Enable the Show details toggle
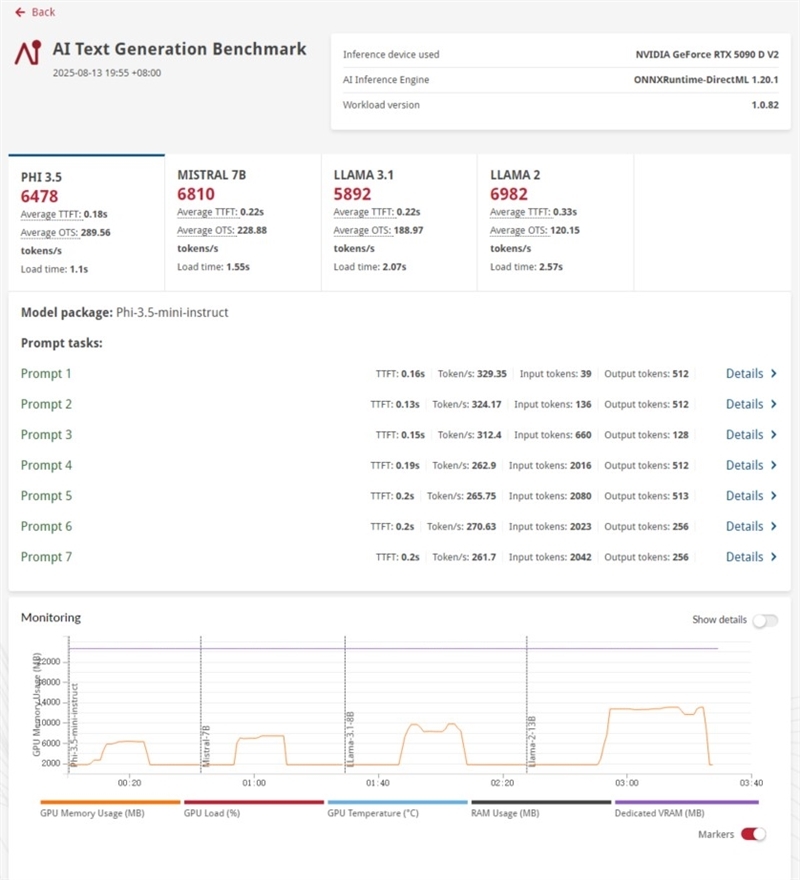Screen dimensions: 800x880 pos(765,621)
